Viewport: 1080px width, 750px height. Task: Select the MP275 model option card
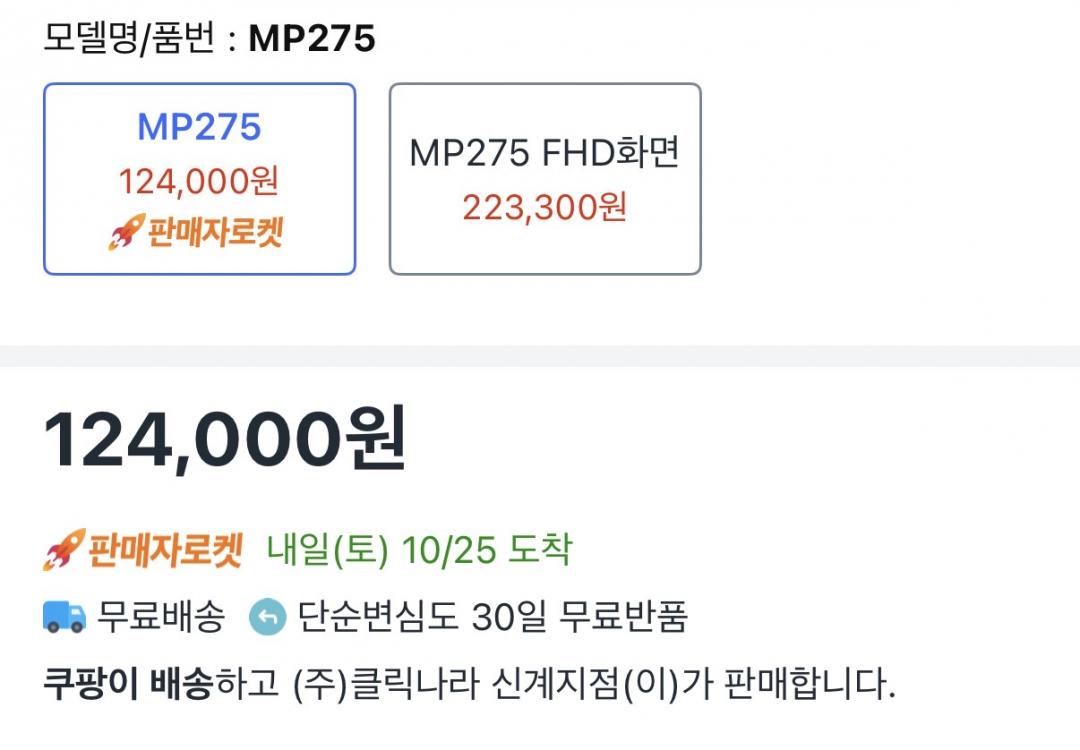[x=199, y=178]
